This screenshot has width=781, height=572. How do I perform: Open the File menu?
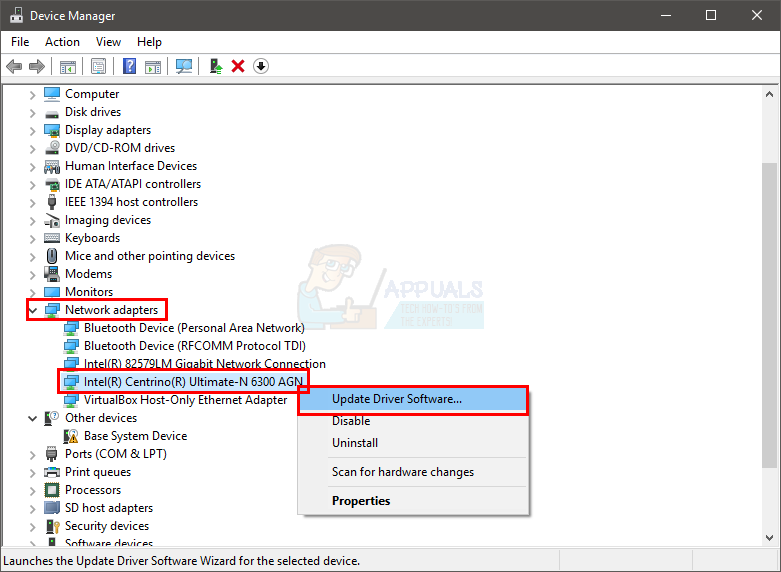[x=20, y=42]
